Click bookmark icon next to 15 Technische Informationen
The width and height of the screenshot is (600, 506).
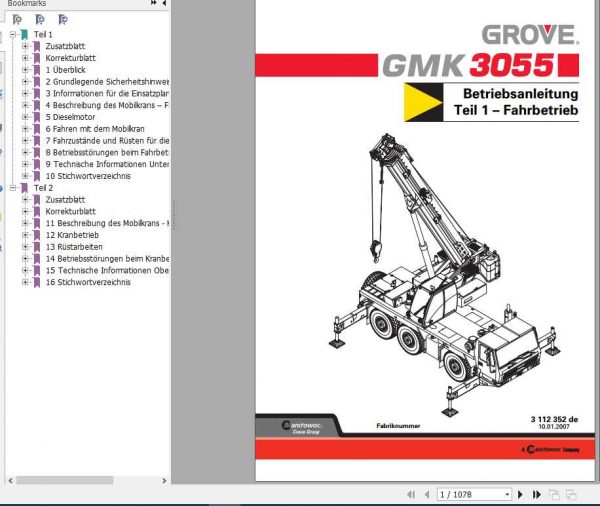37,271
